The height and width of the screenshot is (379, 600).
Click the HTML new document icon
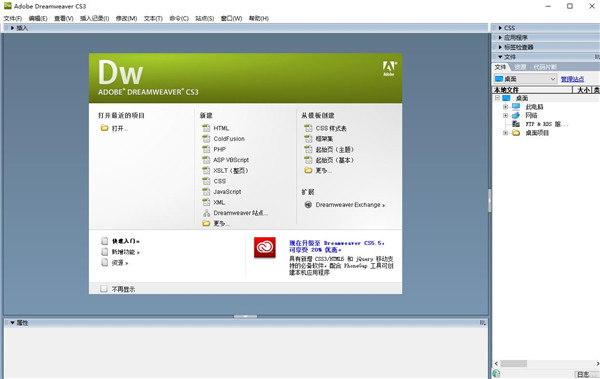206,128
